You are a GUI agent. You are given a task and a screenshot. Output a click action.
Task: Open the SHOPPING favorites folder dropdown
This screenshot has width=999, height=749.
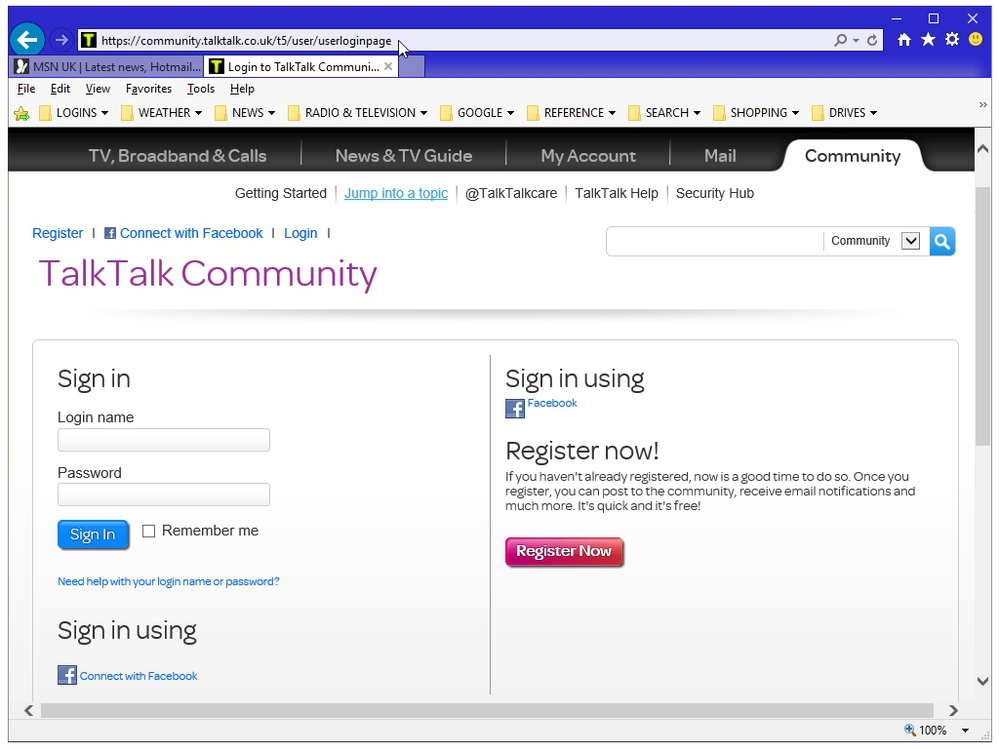coord(756,113)
